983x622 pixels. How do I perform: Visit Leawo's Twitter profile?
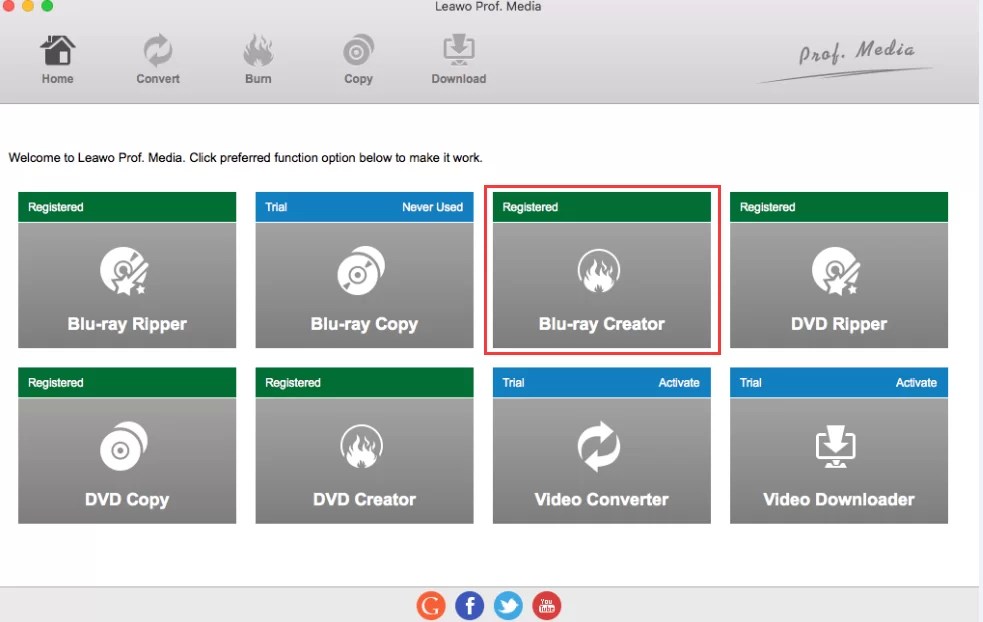508,605
